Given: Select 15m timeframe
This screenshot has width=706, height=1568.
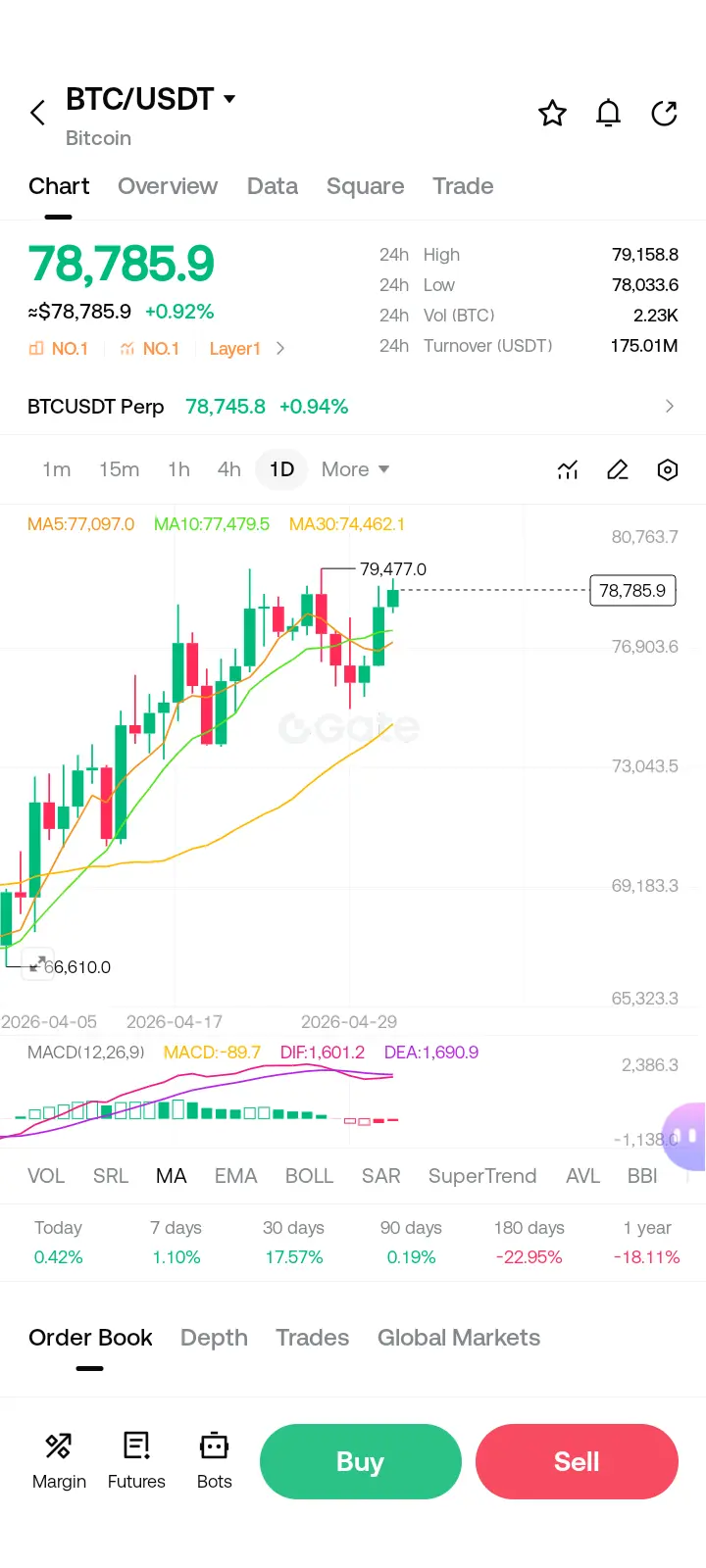Looking at the screenshot, I should pyautogui.click(x=119, y=469).
